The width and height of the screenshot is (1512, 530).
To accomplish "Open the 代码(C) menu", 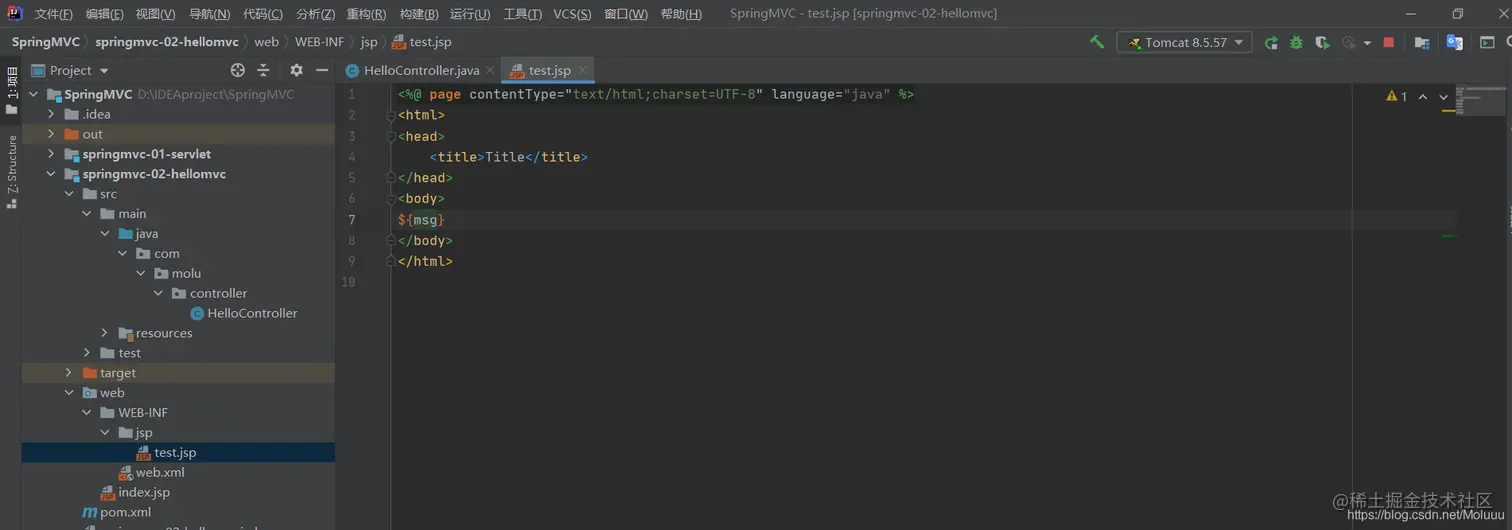I will click(x=262, y=14).
